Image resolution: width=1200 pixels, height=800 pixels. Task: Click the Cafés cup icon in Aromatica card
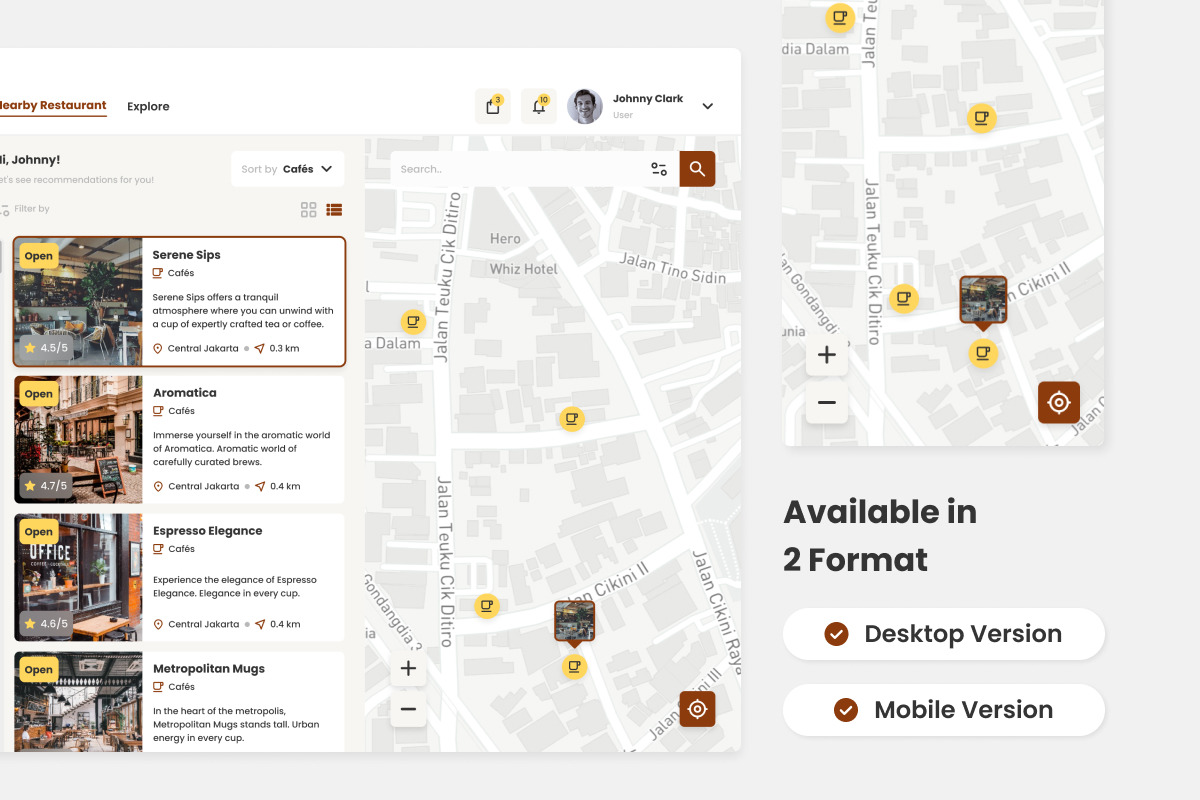(157, 411)
